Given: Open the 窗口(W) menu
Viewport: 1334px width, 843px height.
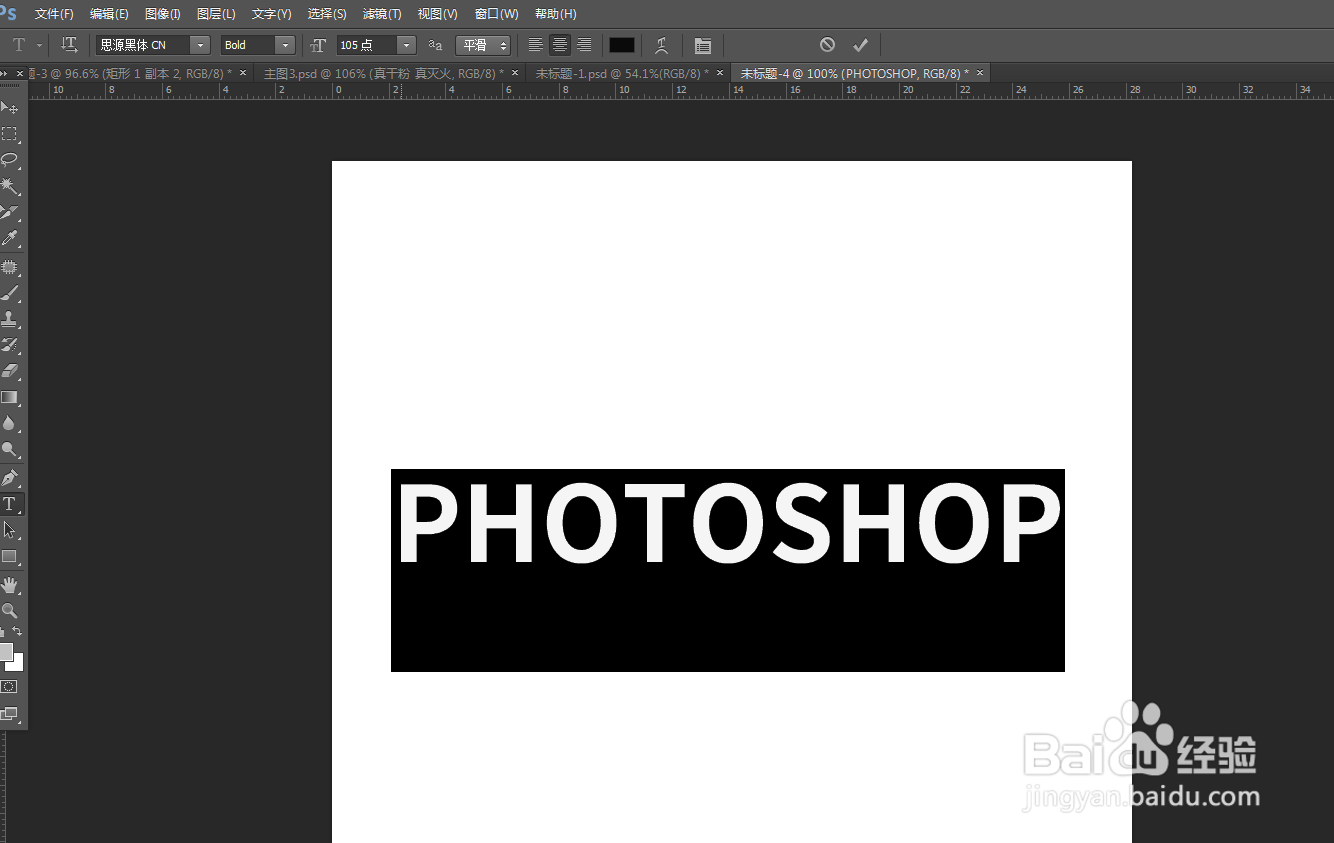Looking at the screenshot, I should pyautogui.click(x=496, y=14).
